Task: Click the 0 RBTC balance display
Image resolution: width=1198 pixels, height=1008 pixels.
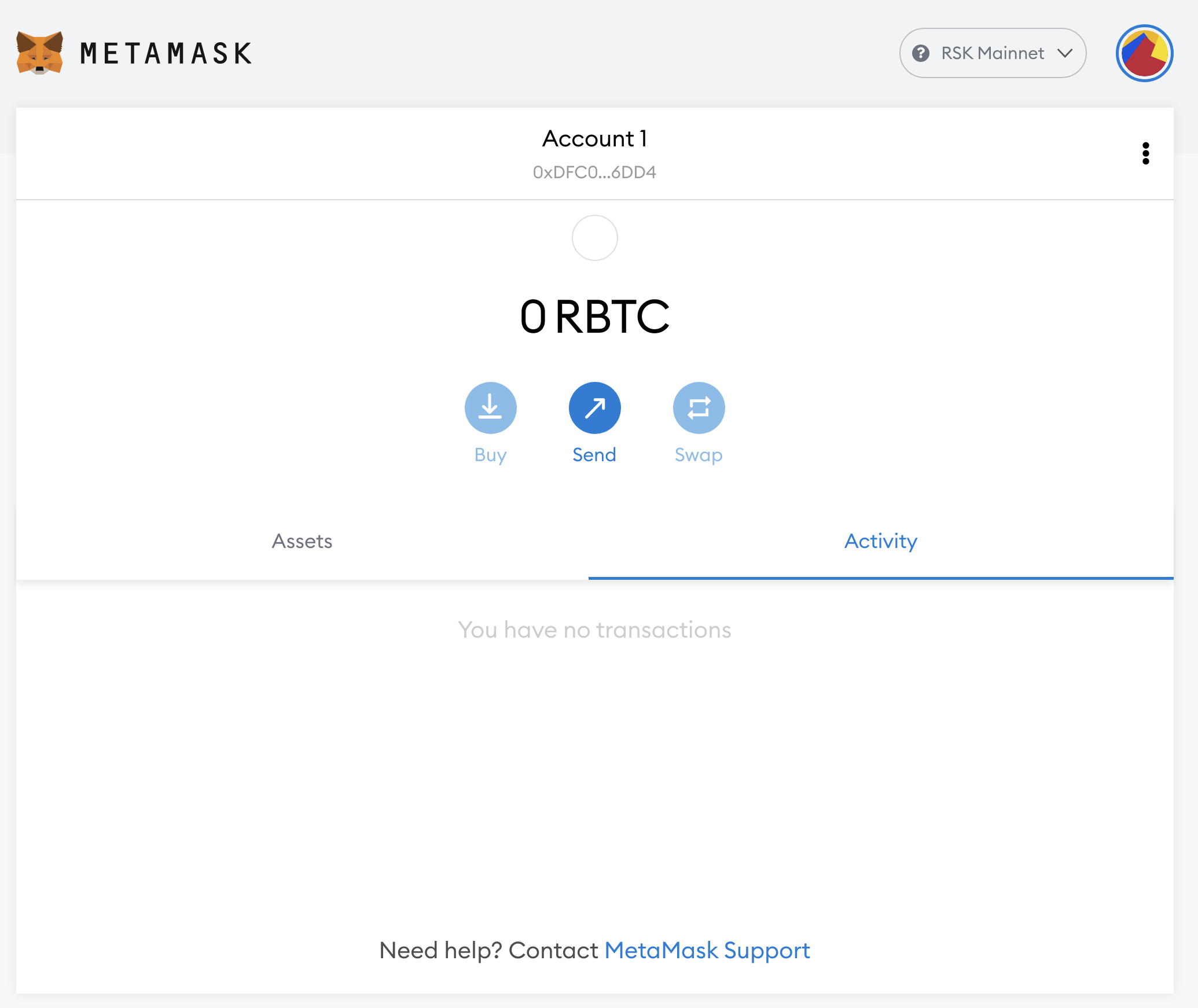Action: pyautogui.click(x=594, y=317)
